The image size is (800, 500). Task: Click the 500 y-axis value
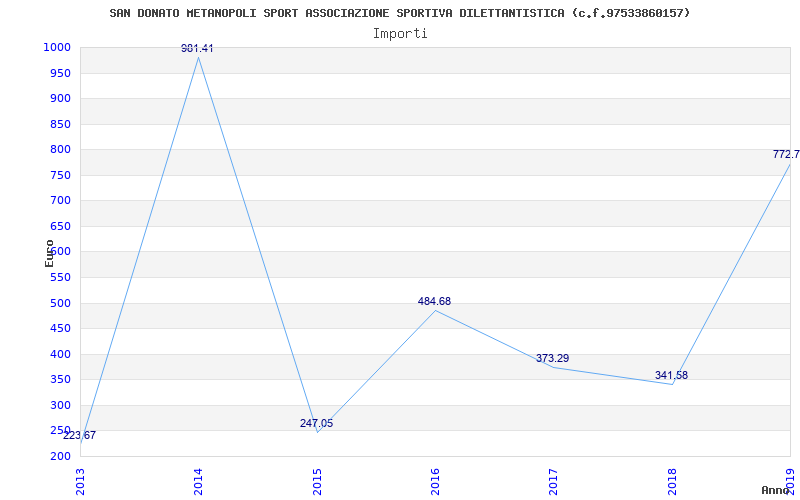pos(60,304)
